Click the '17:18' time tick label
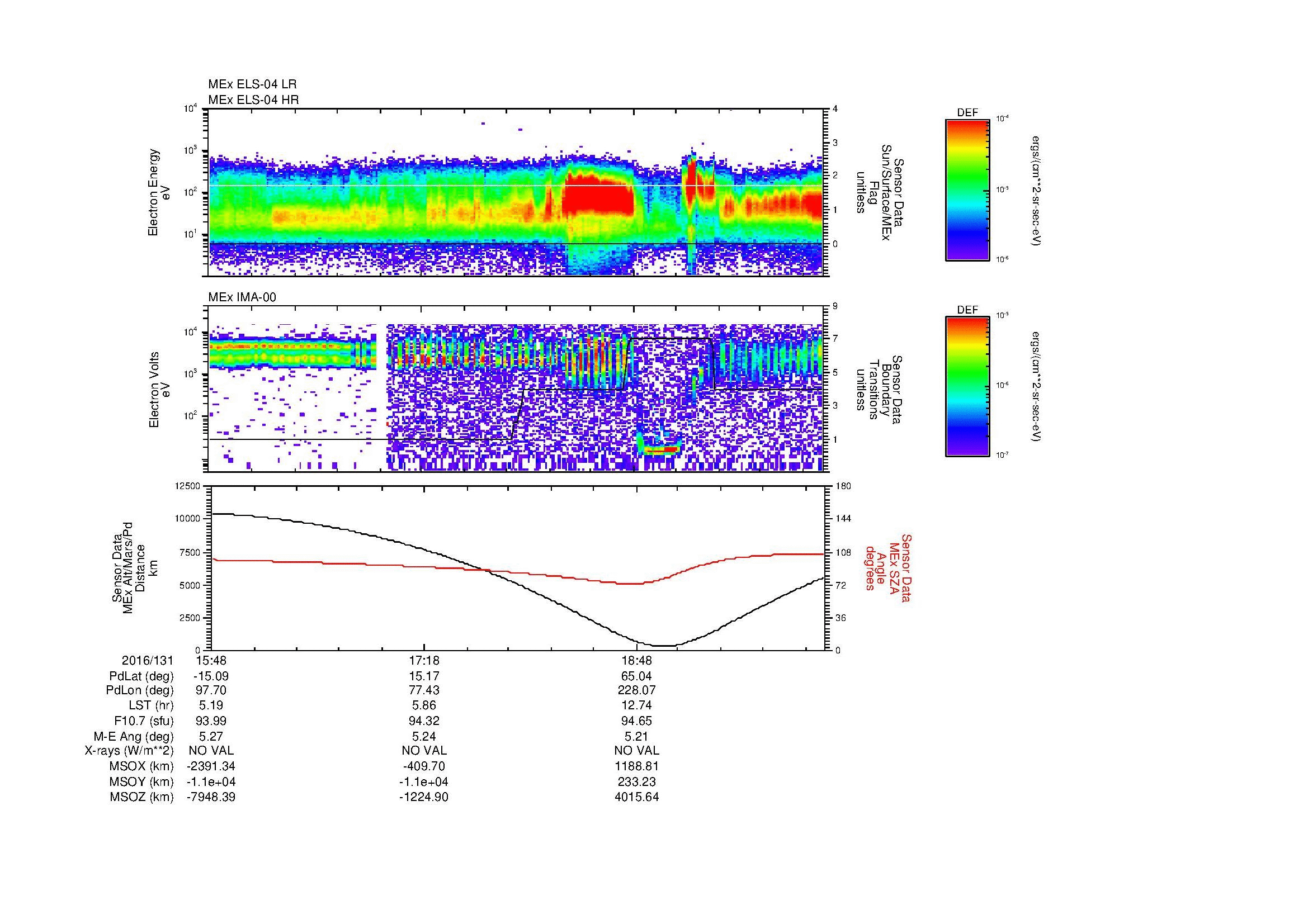 pos(424,661)
